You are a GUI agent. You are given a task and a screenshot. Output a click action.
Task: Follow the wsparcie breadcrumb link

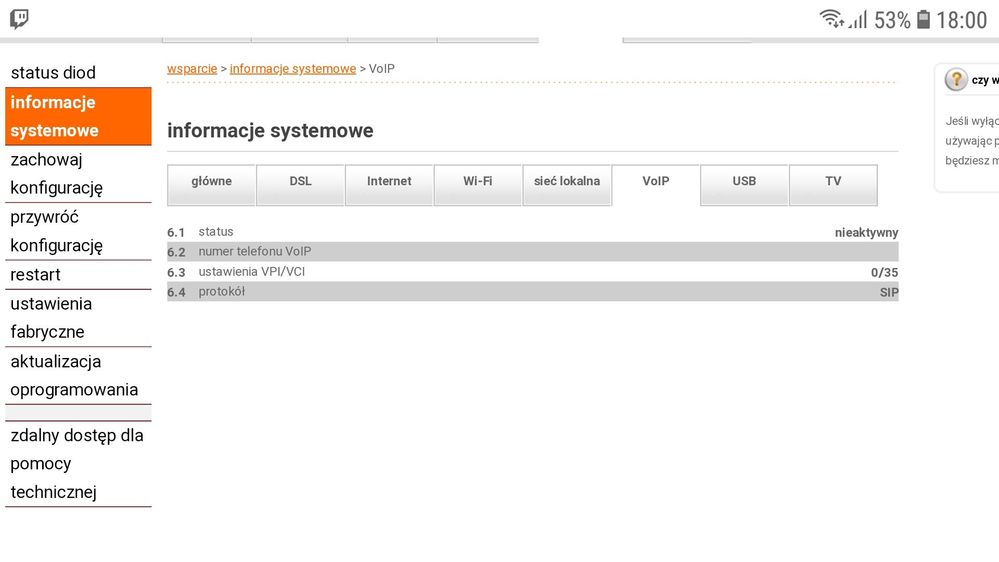(192, 69)
